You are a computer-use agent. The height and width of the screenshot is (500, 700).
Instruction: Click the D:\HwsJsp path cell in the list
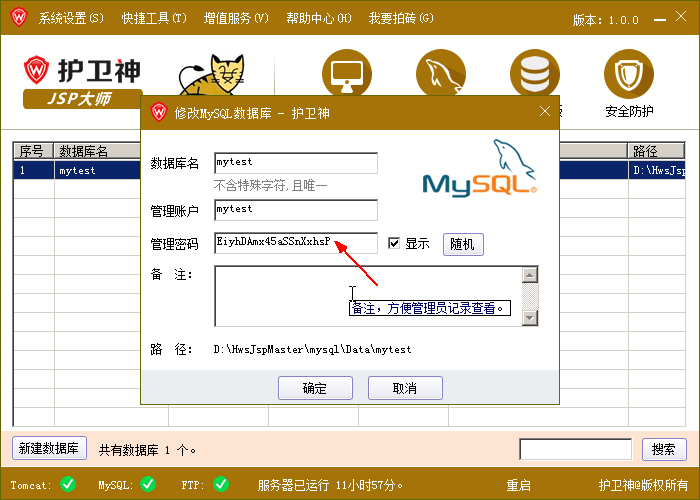pos(657,170)
